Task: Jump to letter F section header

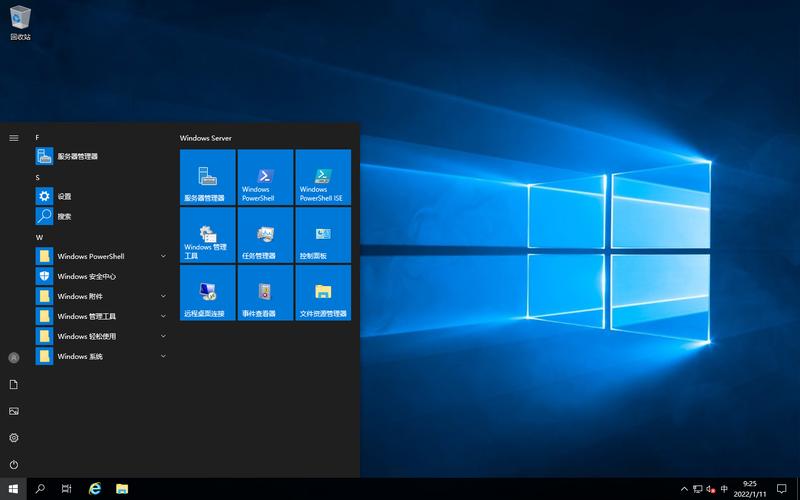Action: pos(37,137)
